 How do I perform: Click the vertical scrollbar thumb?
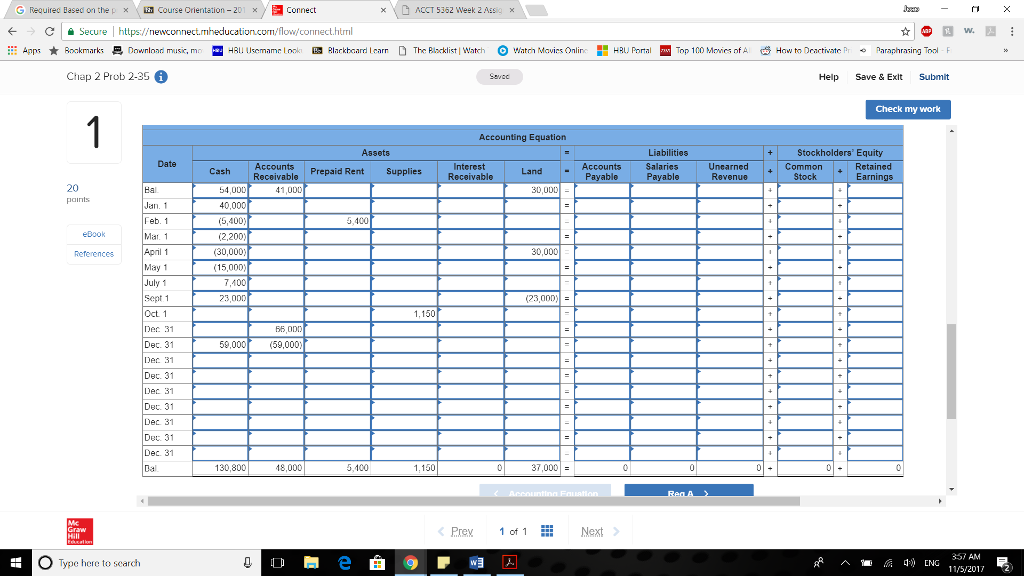(x=951, y=372)
